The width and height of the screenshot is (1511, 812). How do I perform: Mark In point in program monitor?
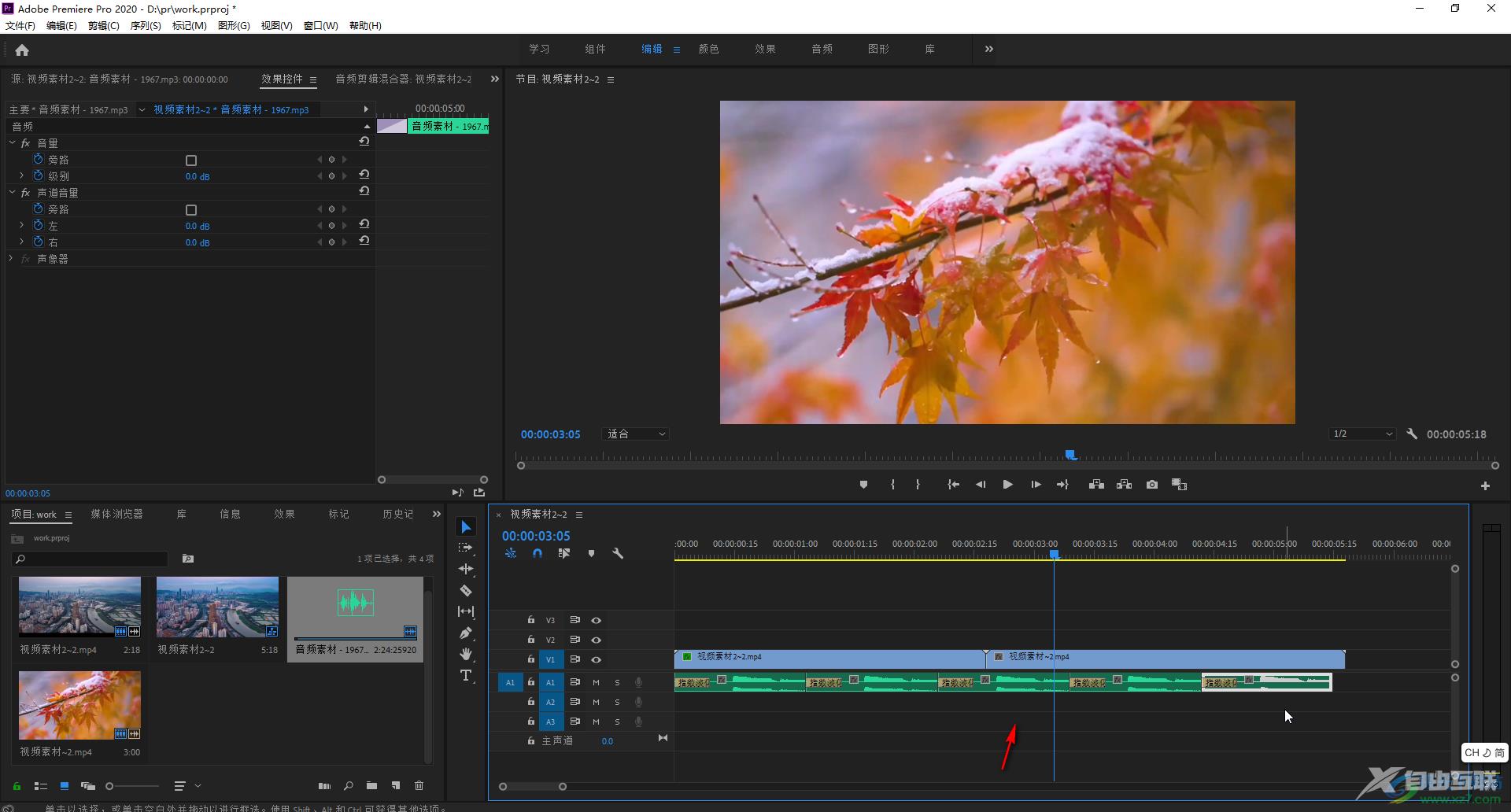[x=892, y=485]
